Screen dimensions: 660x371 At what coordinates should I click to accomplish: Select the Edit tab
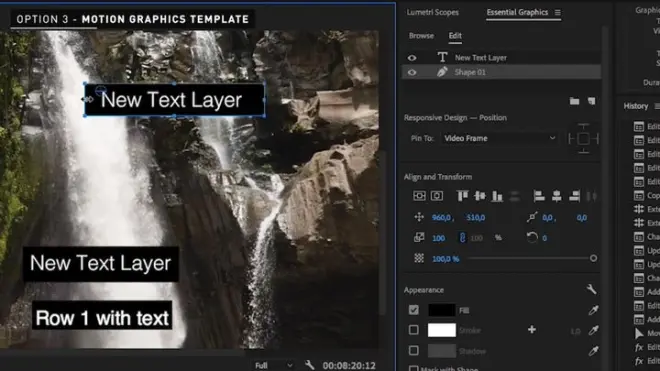455,36
